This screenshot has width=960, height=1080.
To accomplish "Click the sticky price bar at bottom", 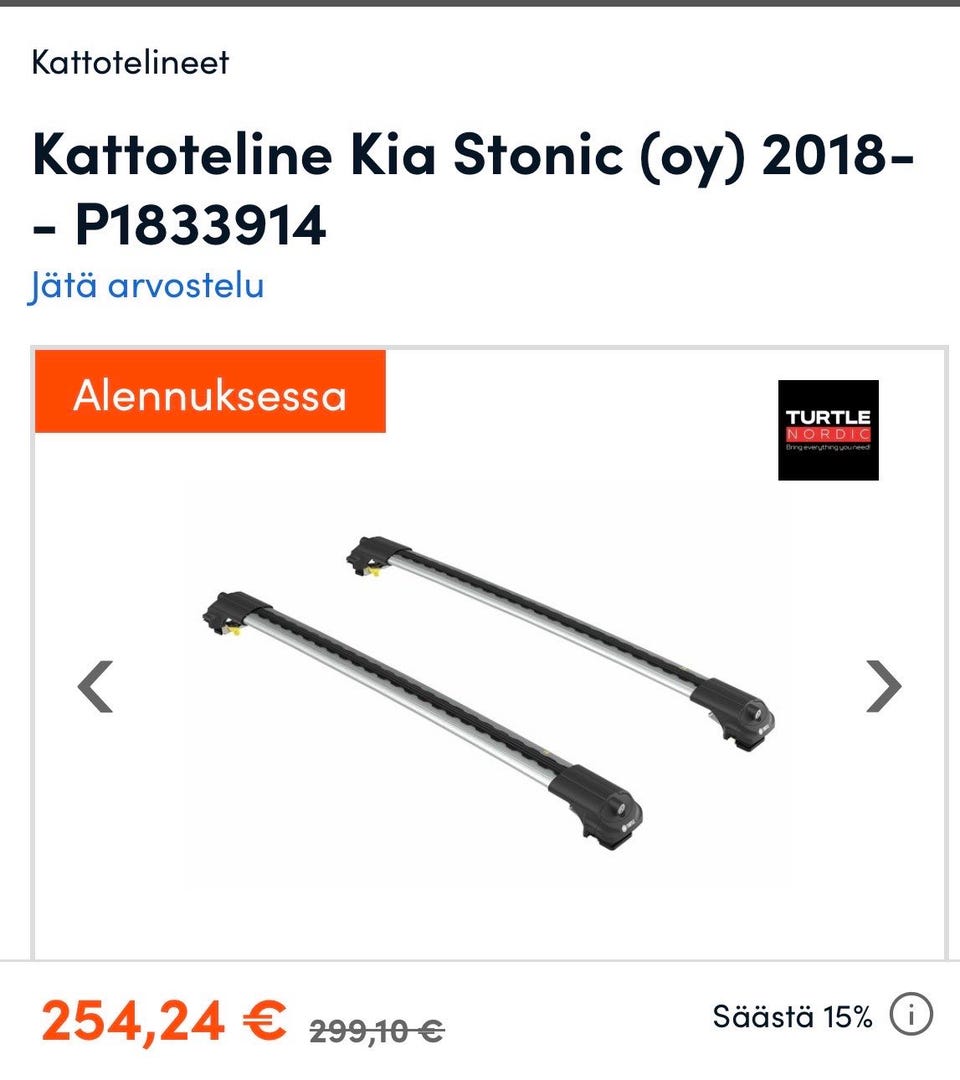I will click(480, 1020).
